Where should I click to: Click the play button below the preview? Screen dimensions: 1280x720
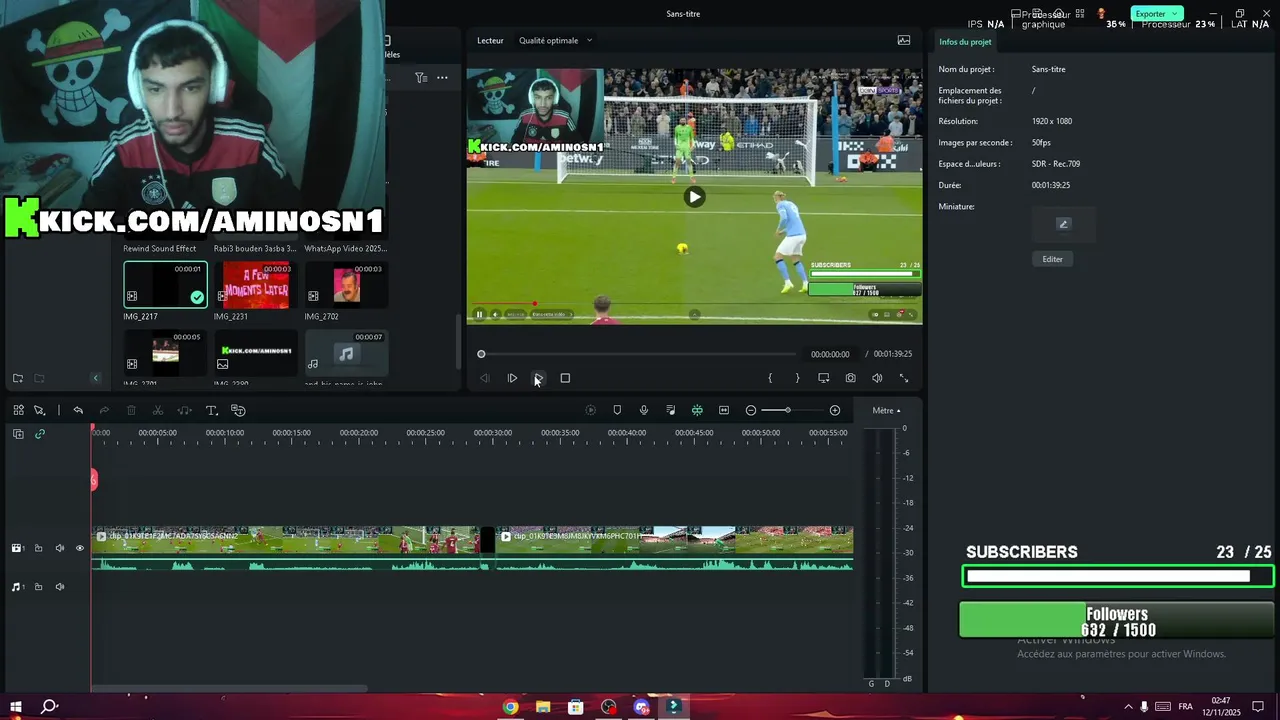tap(512, 378)
